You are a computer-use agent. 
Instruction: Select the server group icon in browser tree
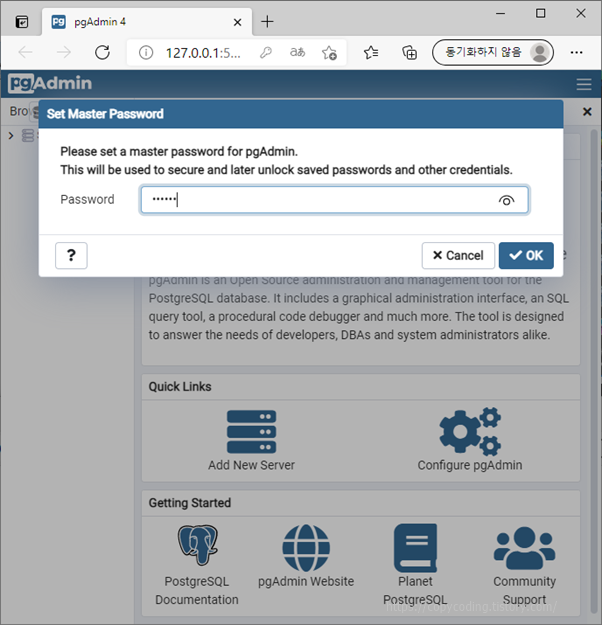pos(28,136)
